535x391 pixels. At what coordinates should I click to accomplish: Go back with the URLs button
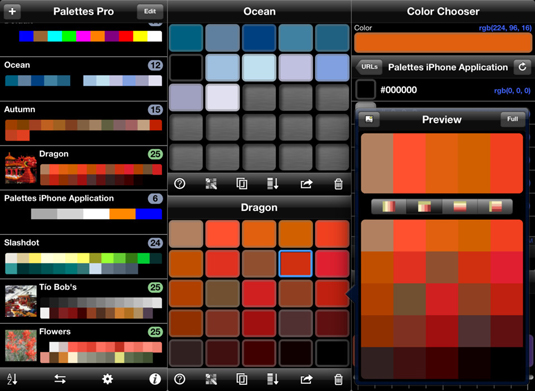click(x=368, y=67)
